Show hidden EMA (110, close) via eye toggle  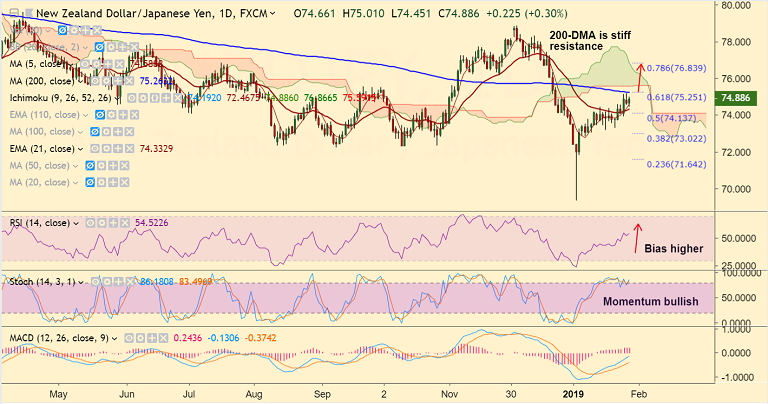pos(100,115)
